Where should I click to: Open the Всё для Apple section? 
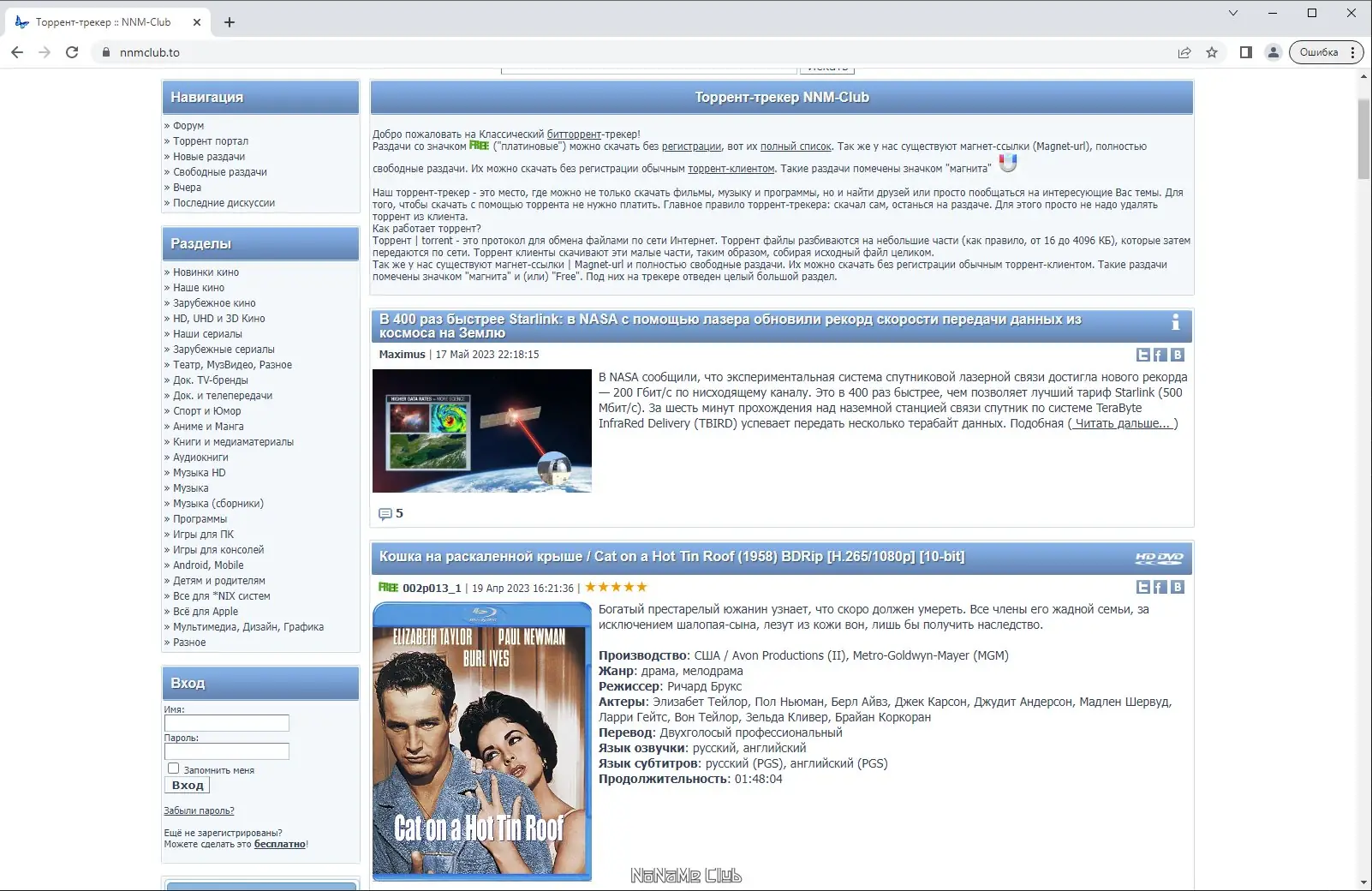point(206,612)
